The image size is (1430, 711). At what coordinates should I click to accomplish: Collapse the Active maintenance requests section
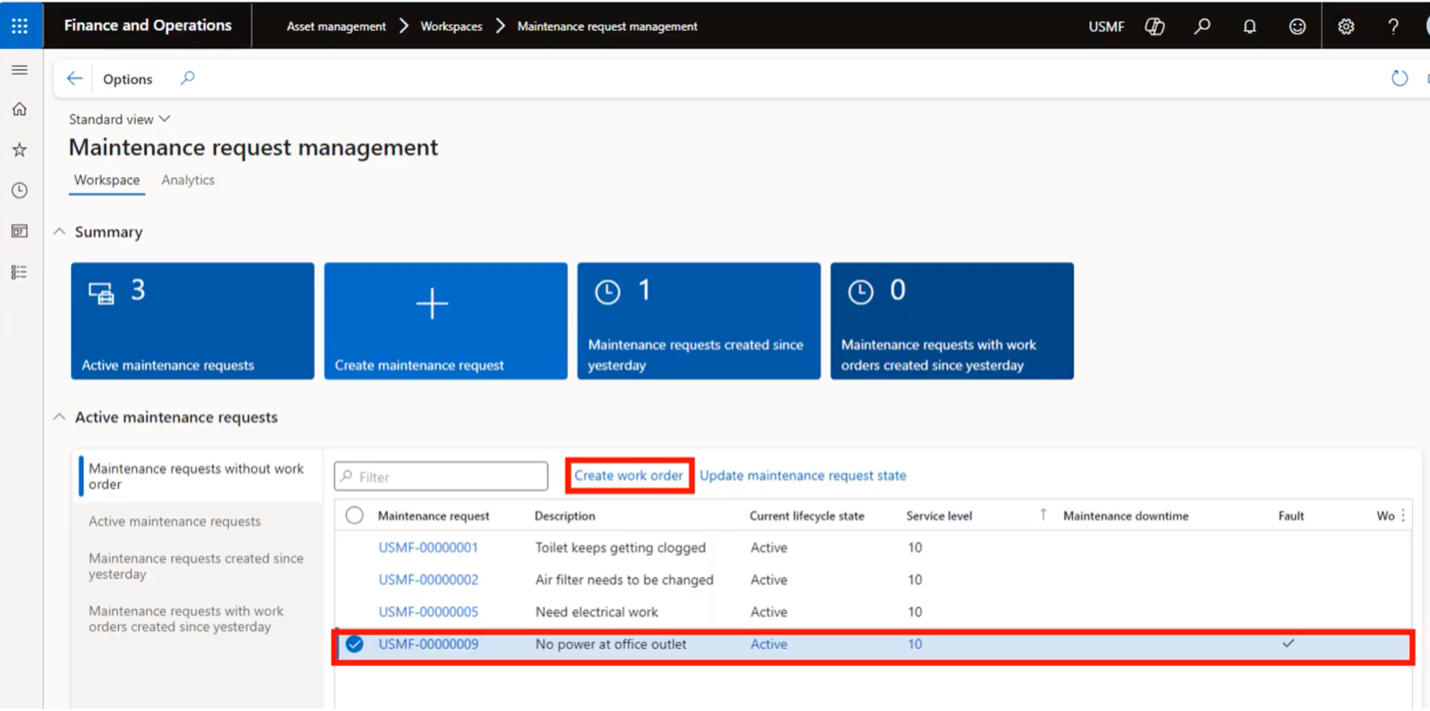click(x=60, y=417)
